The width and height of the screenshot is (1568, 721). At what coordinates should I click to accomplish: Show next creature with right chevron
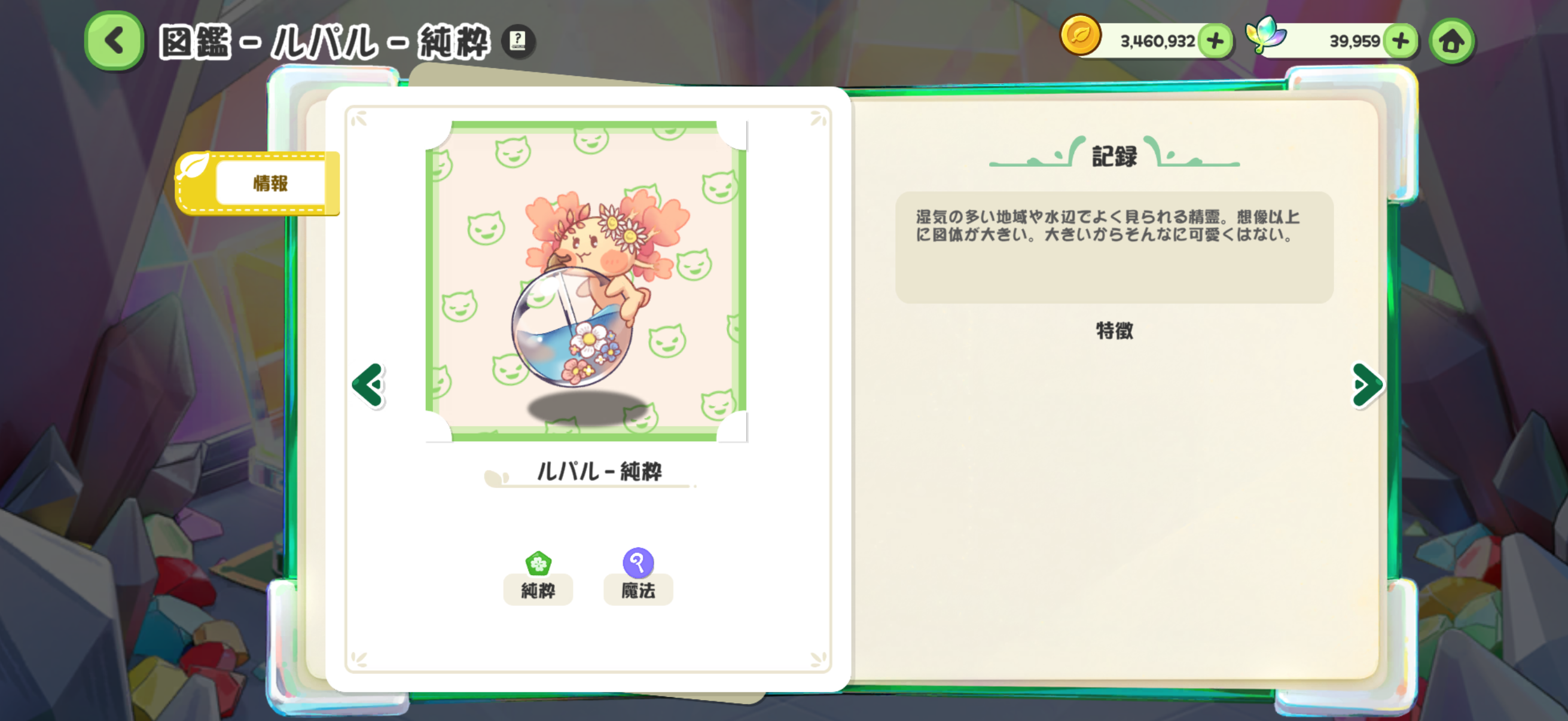1366,385
